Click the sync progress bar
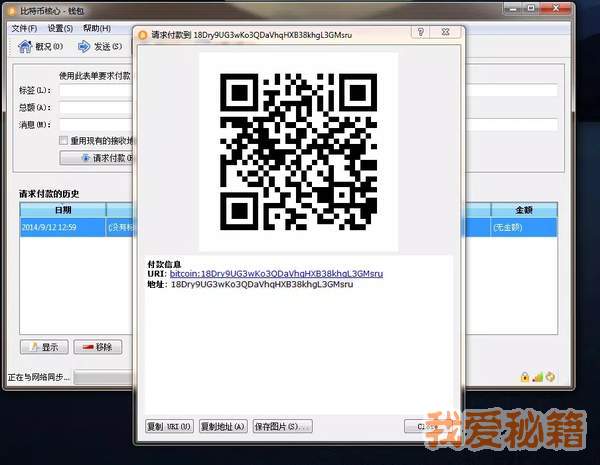 (x=103, y=377)
